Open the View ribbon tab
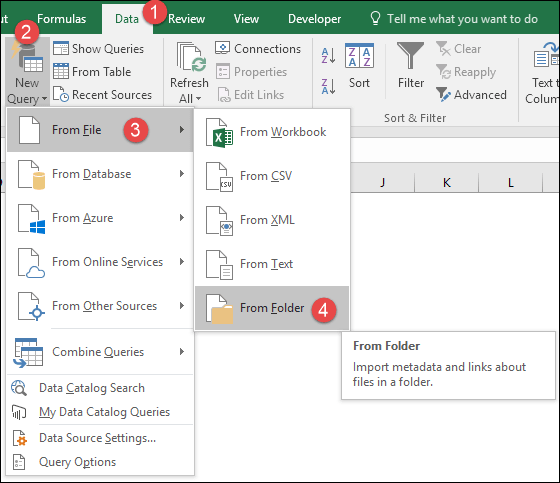 (246, 19)
